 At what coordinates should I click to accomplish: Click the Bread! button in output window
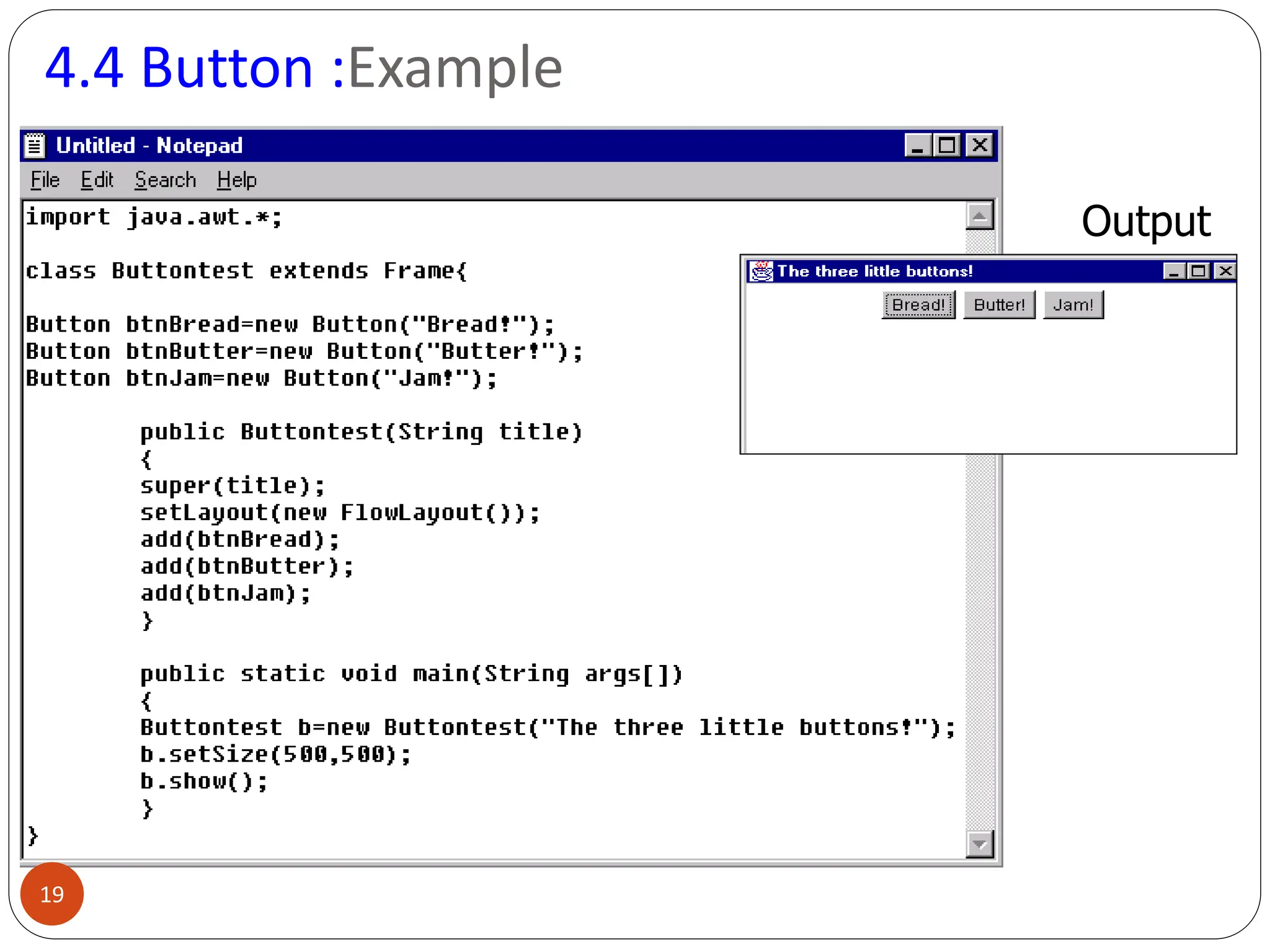(x=918, y=305)
